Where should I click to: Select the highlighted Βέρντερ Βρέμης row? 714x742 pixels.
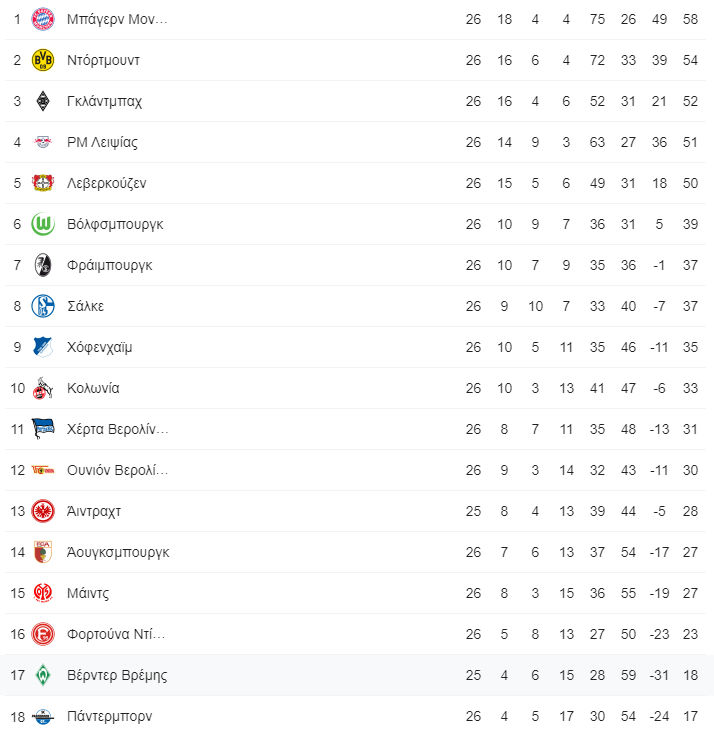(x=357, y=675)
